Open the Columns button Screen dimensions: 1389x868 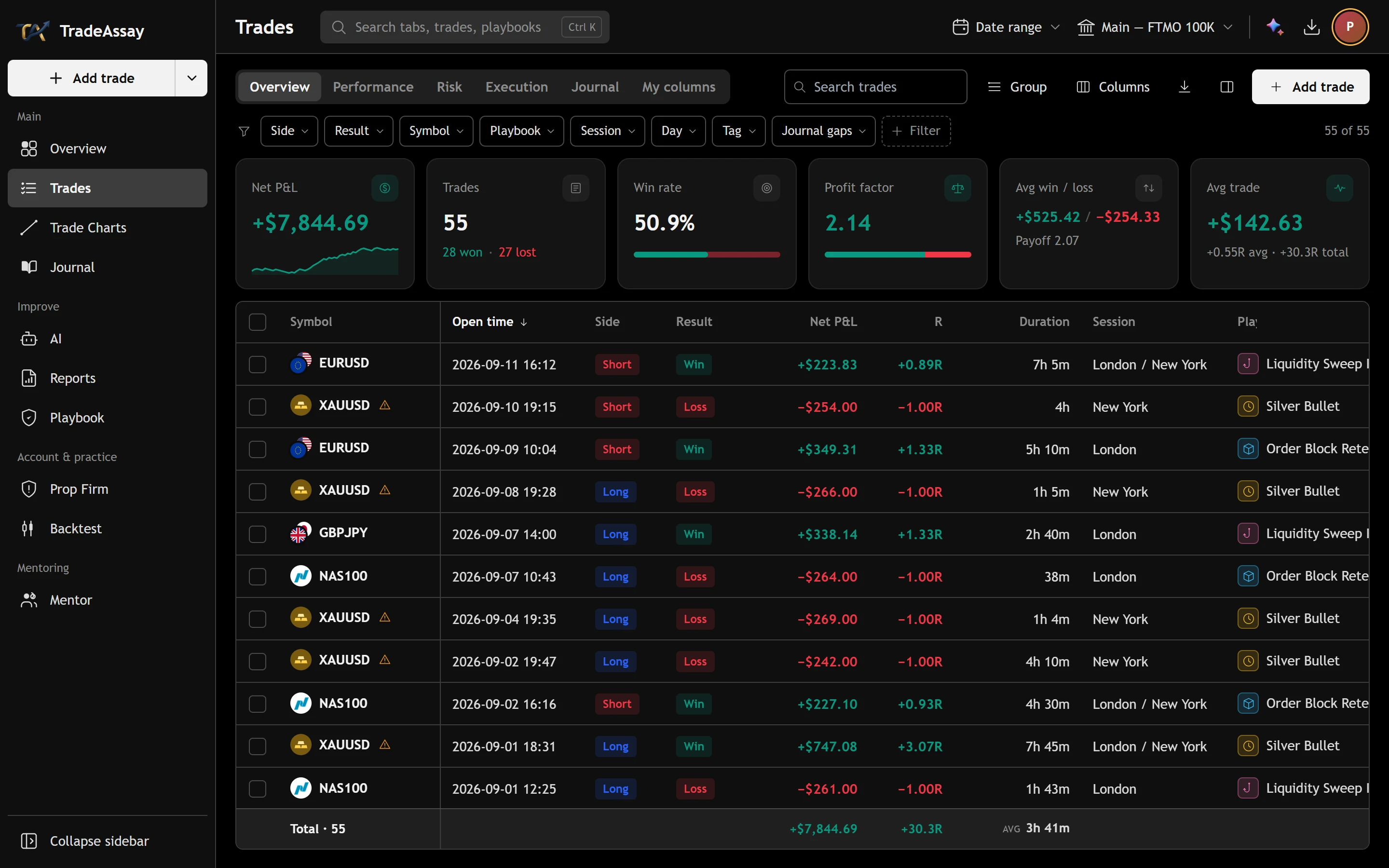[1113, 87]
